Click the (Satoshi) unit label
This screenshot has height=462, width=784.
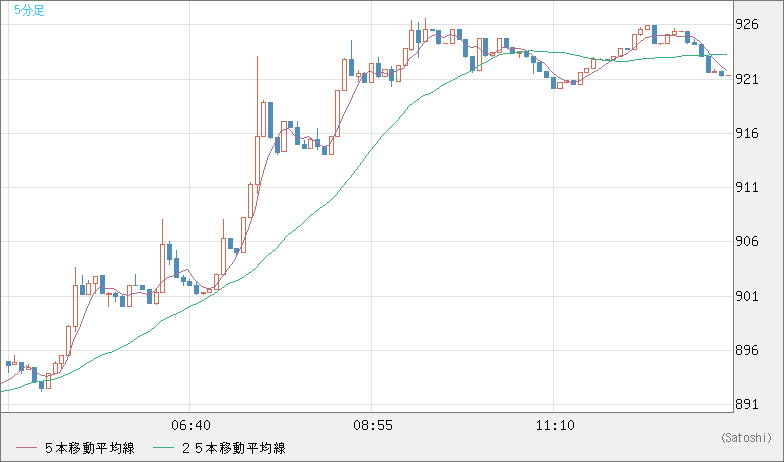745,437
